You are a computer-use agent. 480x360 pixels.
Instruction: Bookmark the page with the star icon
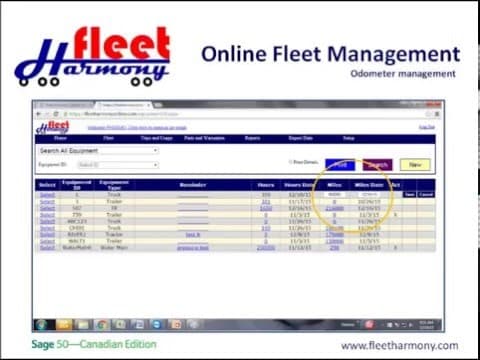point(429,114)
